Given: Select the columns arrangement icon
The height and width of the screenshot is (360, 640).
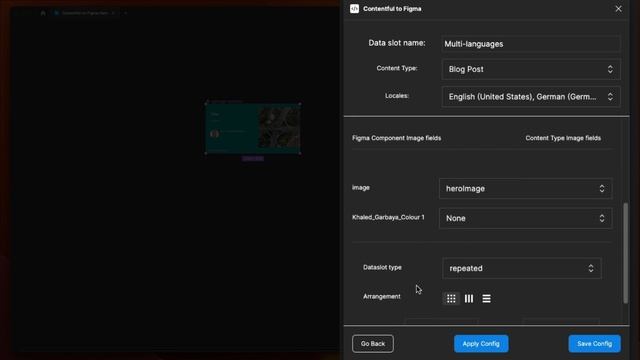Looking at the screenshot, I should 469,298.
